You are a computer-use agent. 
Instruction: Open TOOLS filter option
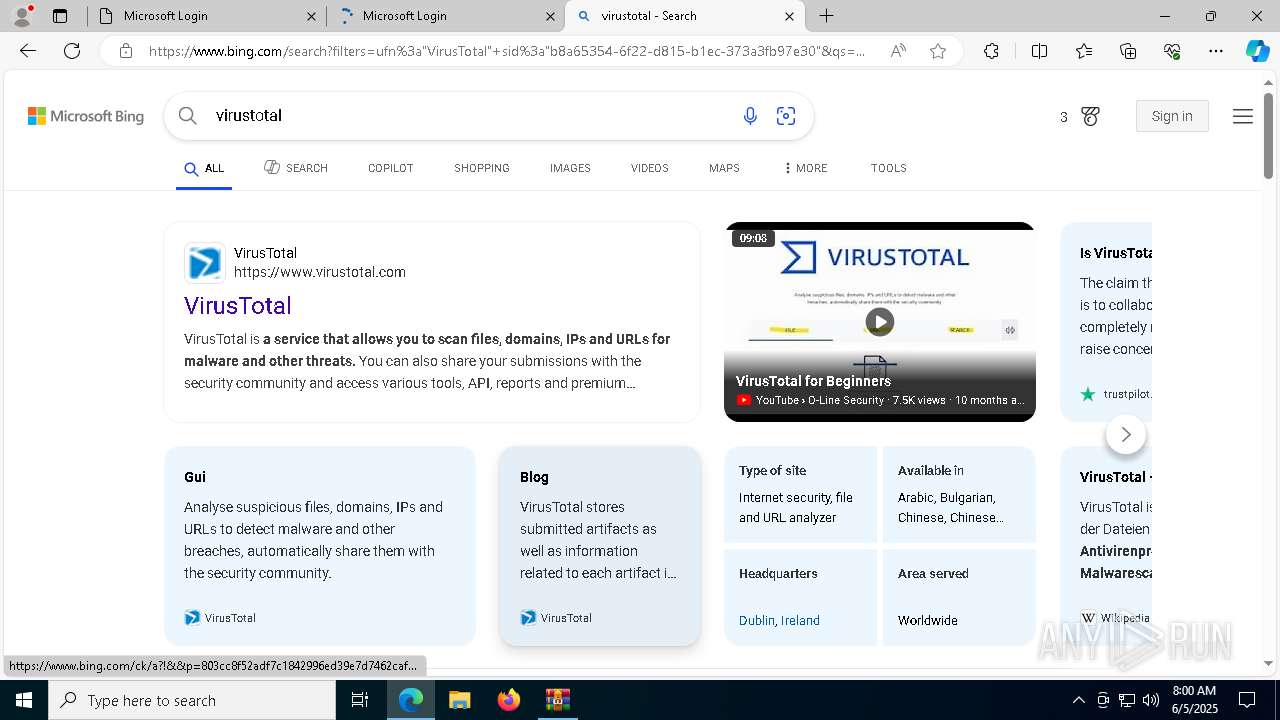888,168
